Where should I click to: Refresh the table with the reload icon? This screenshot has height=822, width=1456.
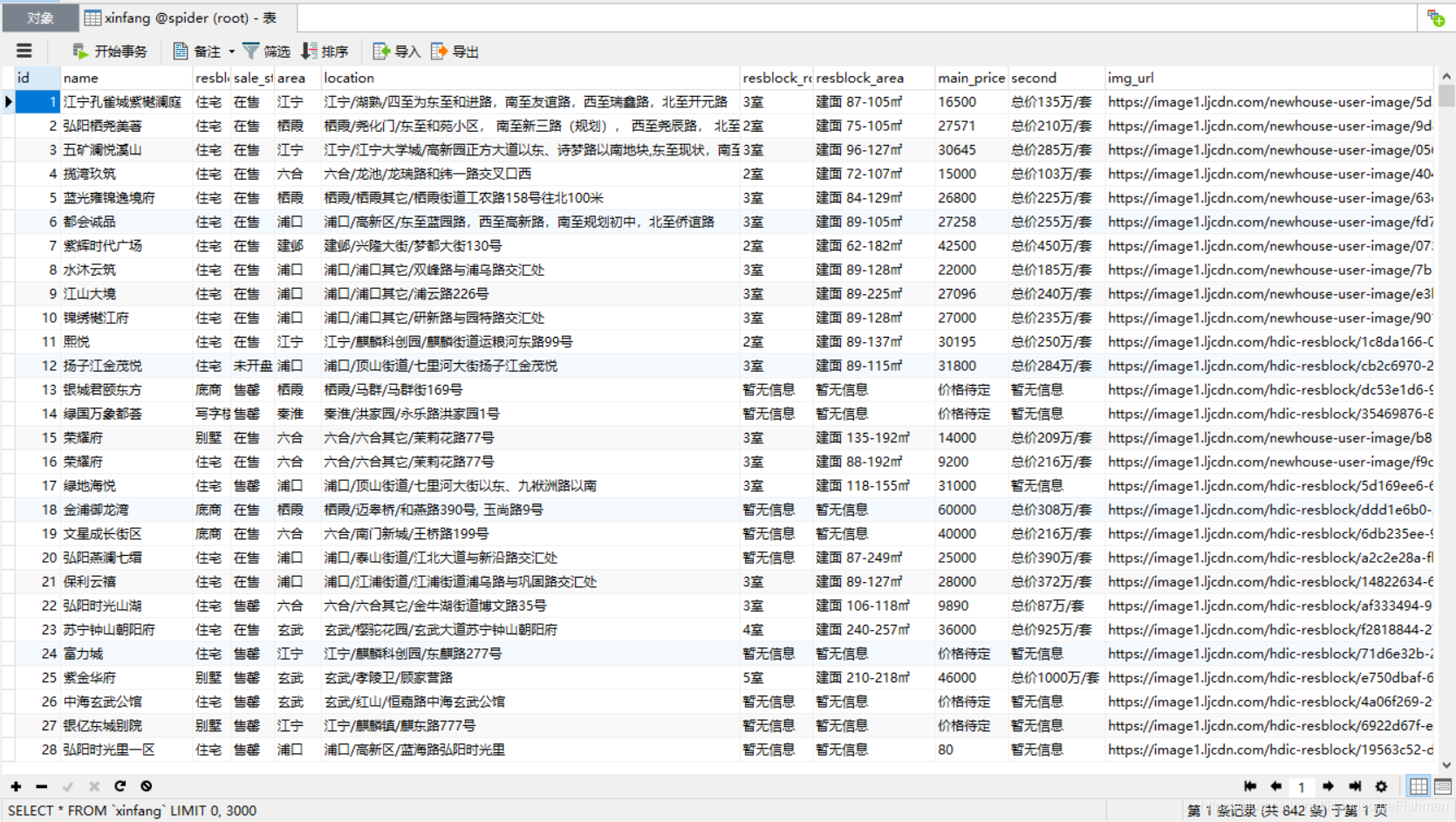(x=120, y=786)
